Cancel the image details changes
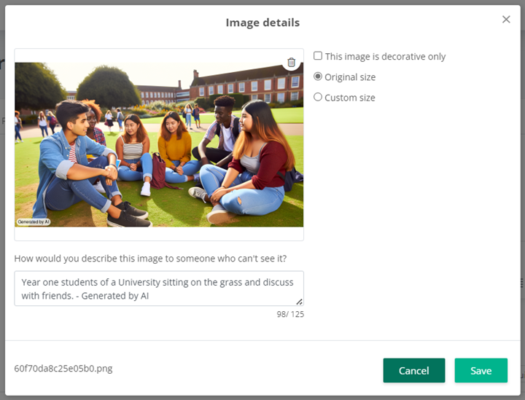 [x=414, y=370]
